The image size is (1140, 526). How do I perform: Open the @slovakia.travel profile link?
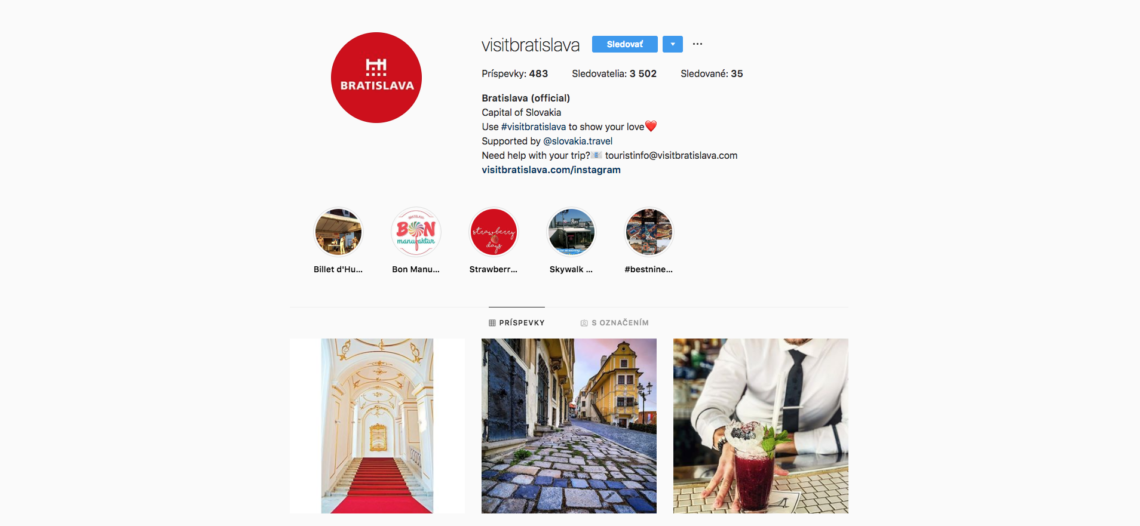pos(578,141)
